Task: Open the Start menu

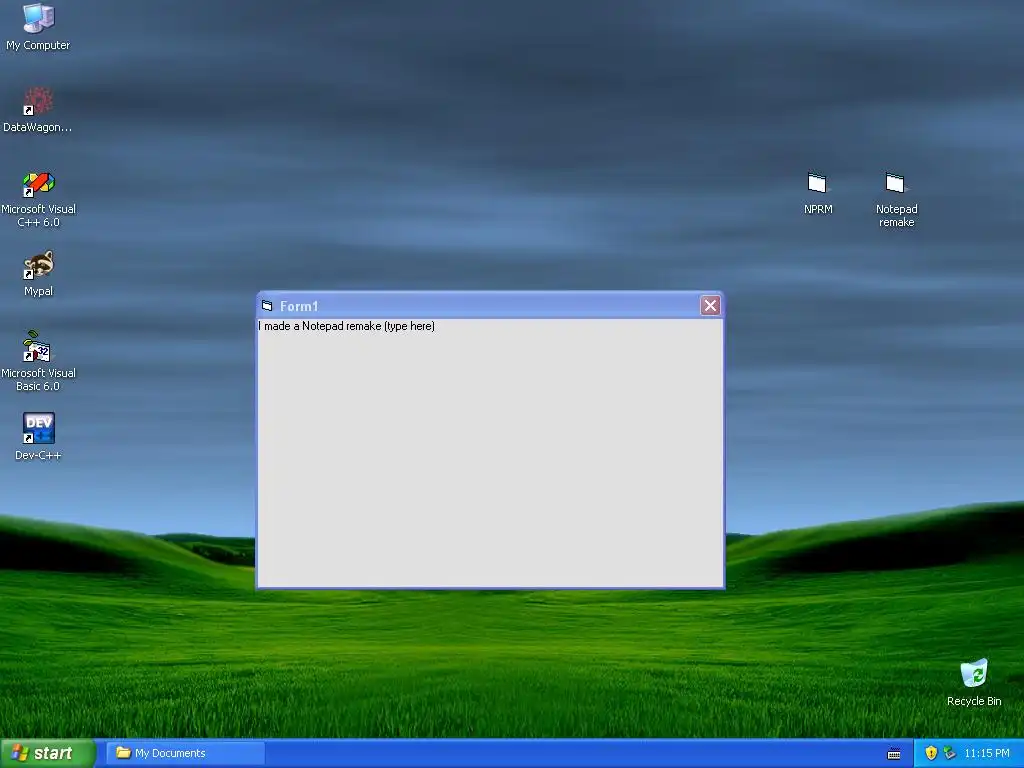Action: (48, 753)
